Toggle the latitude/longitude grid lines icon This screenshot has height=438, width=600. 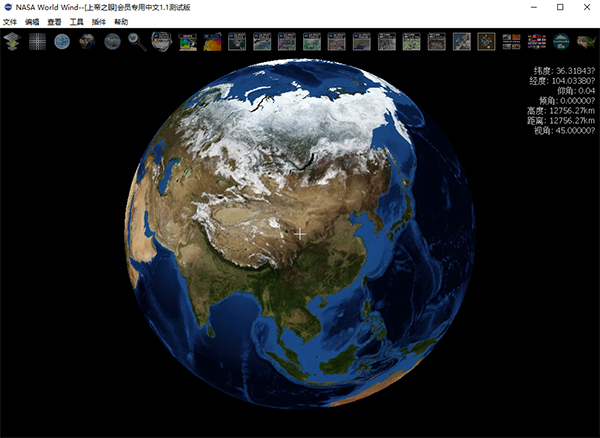point(37,41)
